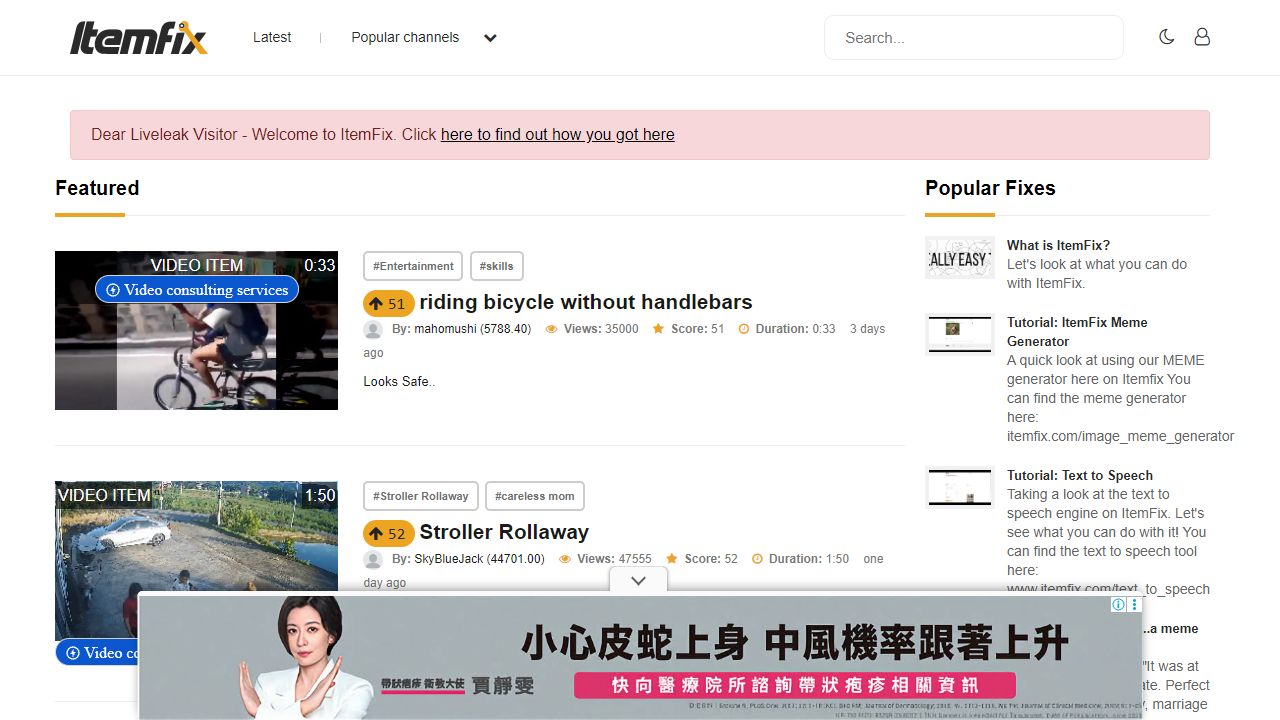Viewport: 1280px width, 720px height.
Task: Upvote the bicycle video score 51
Action: pos(389,303)
